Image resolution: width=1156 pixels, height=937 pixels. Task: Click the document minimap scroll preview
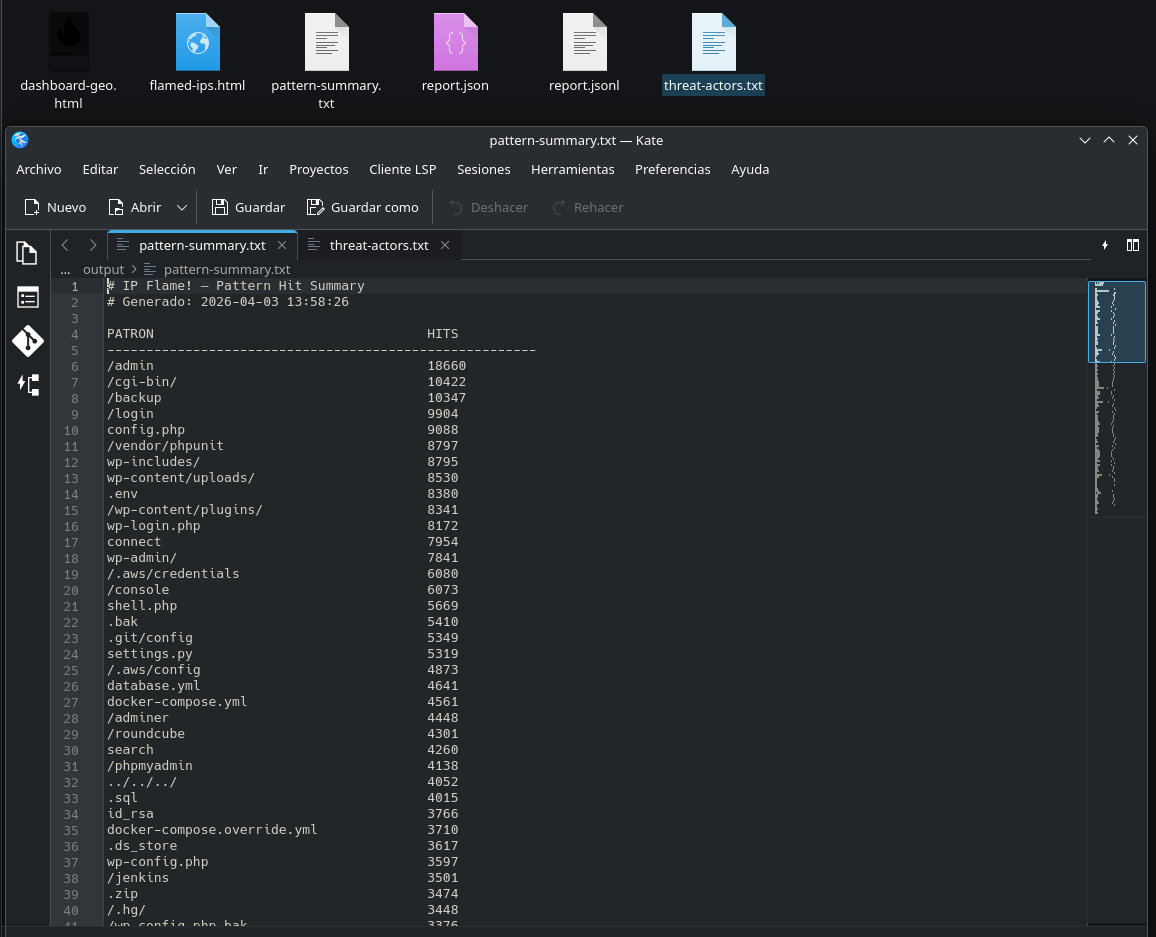[x=1116, y=400]
